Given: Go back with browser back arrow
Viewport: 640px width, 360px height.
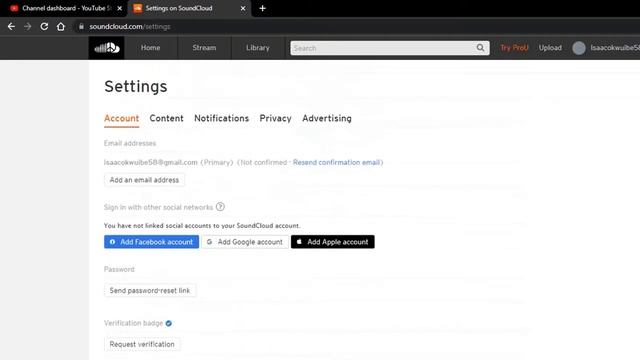Looking at the screenshot, I should pyautogui.click(x=11, y=27).
